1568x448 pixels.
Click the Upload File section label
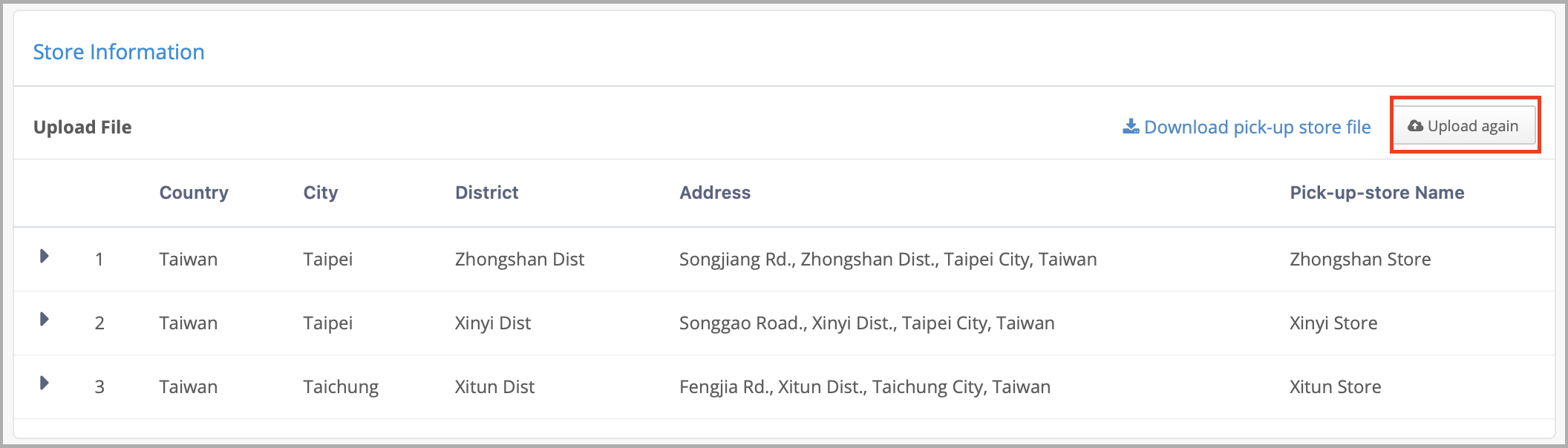point(82,127)
